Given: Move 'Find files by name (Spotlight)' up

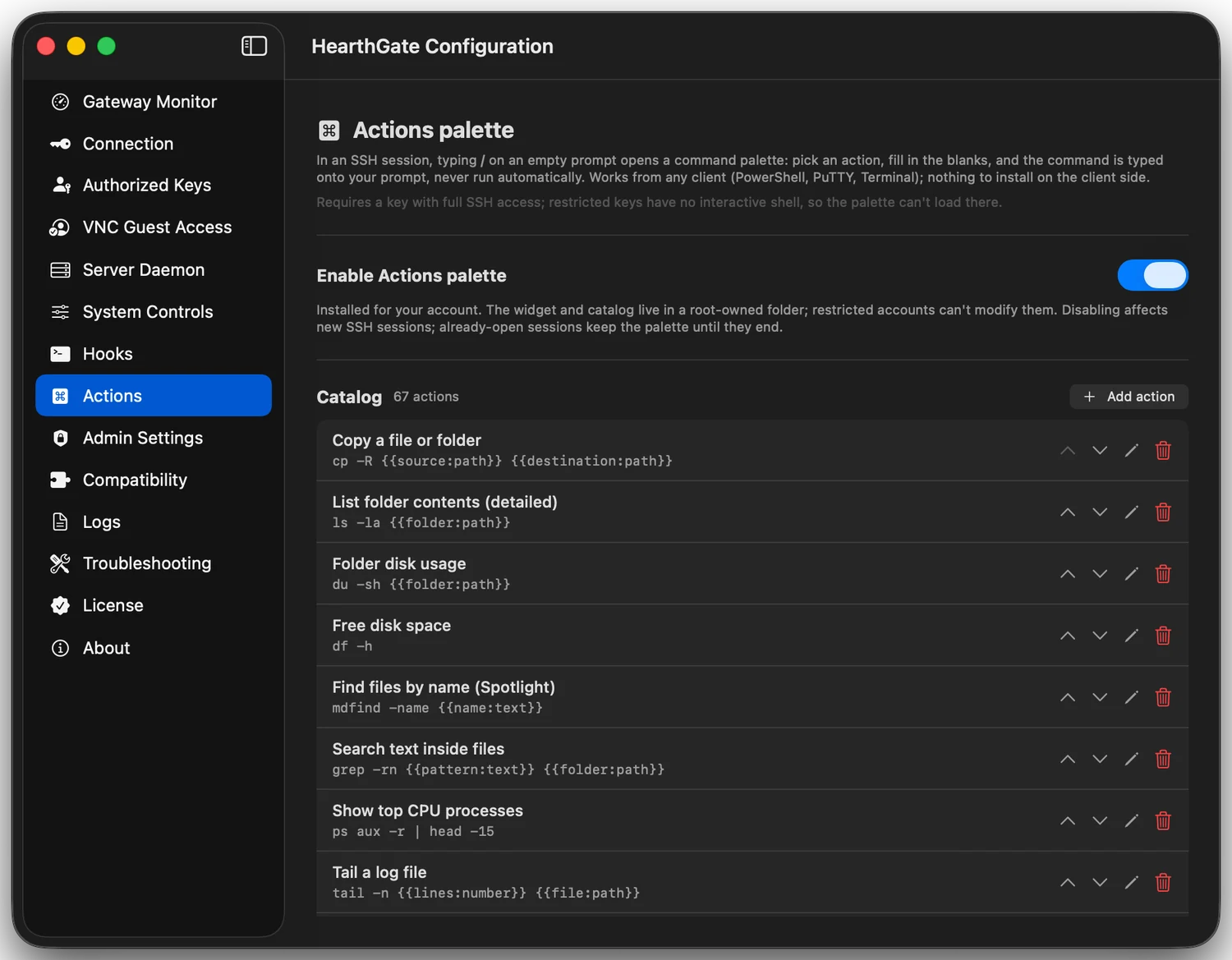Looking at the screenshot, I should pos(1068,697).
